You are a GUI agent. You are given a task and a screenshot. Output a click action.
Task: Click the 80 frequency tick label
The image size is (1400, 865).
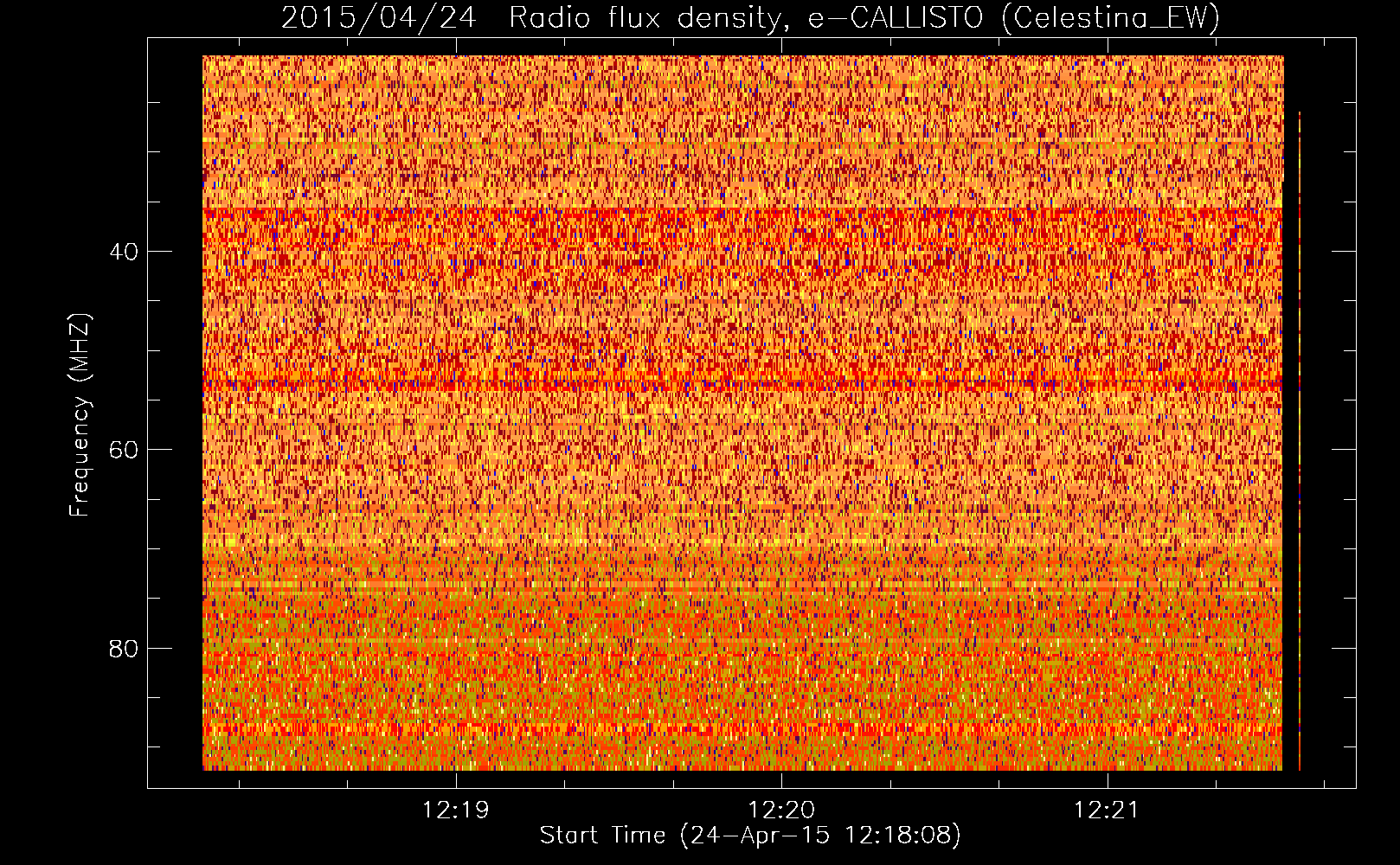tap(123, 649)
